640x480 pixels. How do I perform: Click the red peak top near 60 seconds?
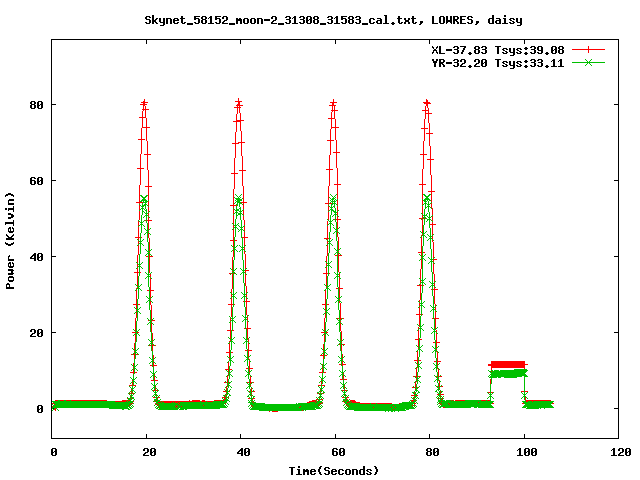333,103
